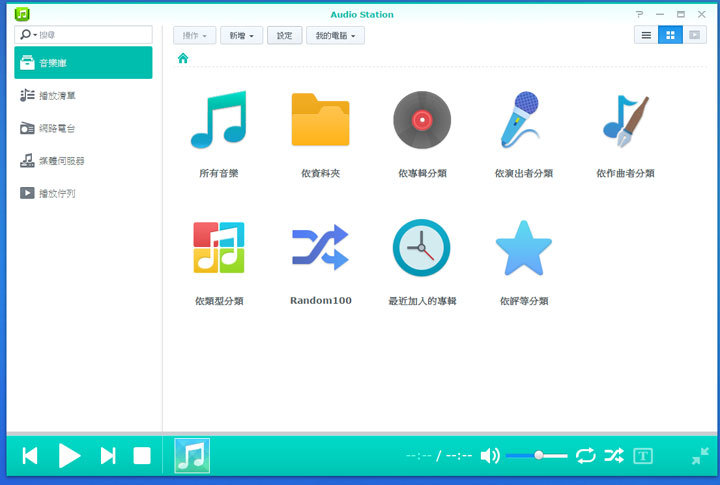Select 播放清單 in the sidebar
Image resolution: width=720 pixels, height=485 pixels.
[x=57, y=96]
